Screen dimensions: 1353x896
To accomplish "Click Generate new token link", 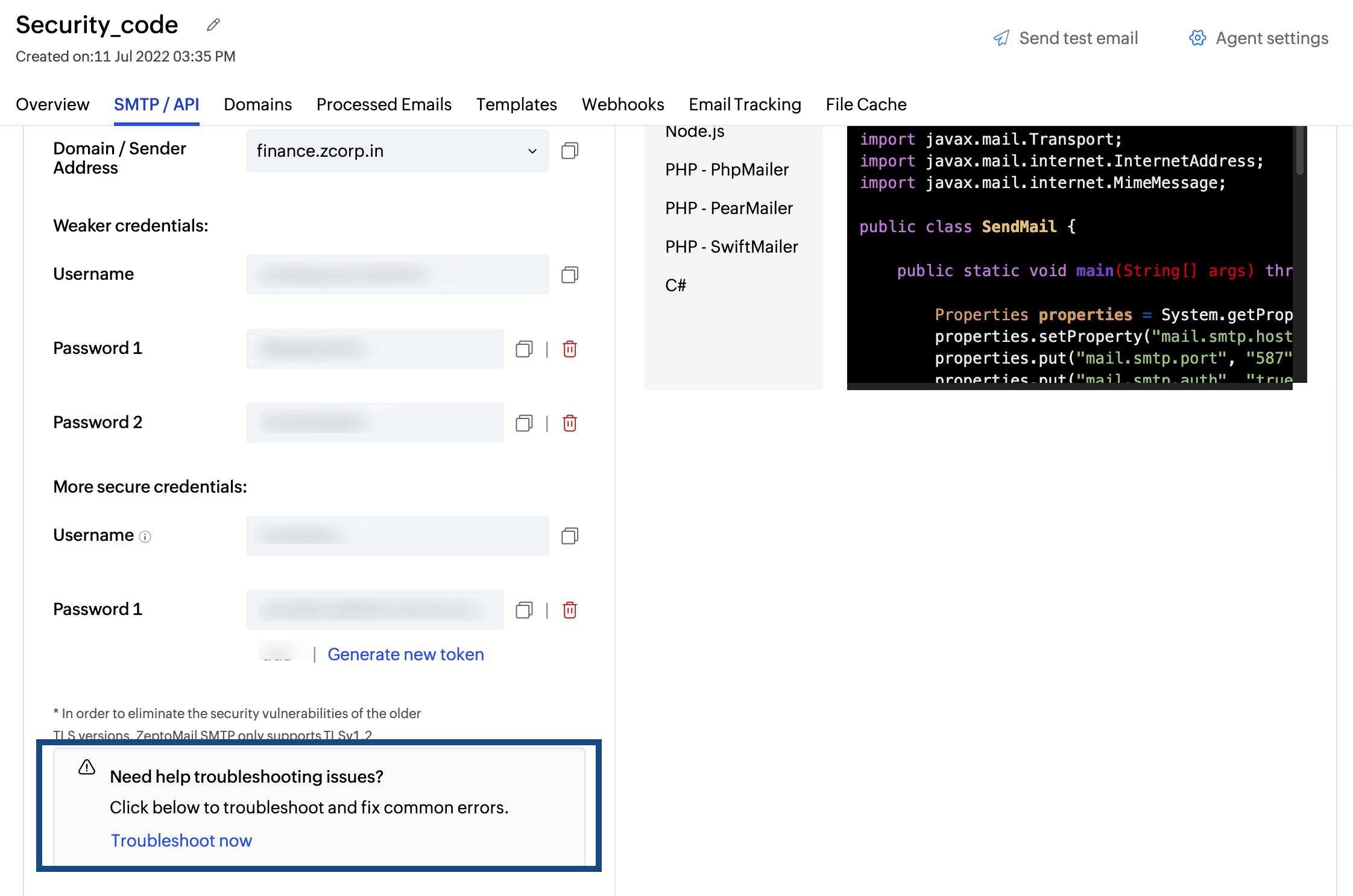I will click(406, 654).
